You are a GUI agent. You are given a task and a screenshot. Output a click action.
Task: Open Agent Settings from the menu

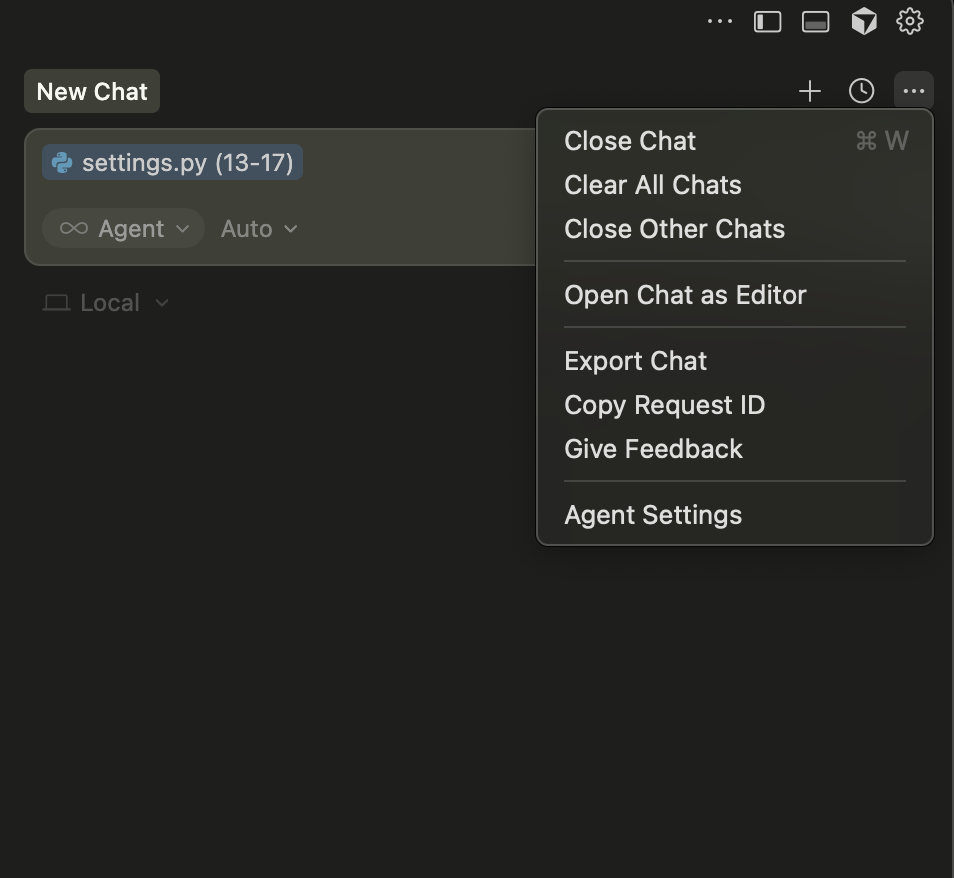click(653, 515)
